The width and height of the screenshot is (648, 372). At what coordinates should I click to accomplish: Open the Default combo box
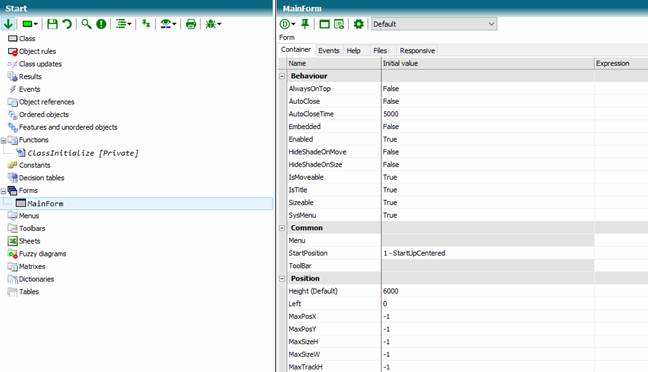click(434, 24)
